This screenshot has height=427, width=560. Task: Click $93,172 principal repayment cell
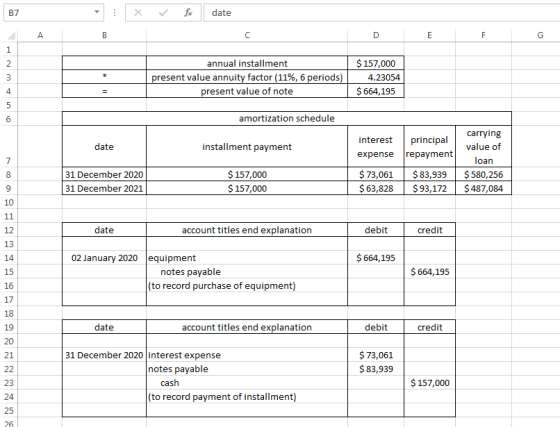click(430, 188)
